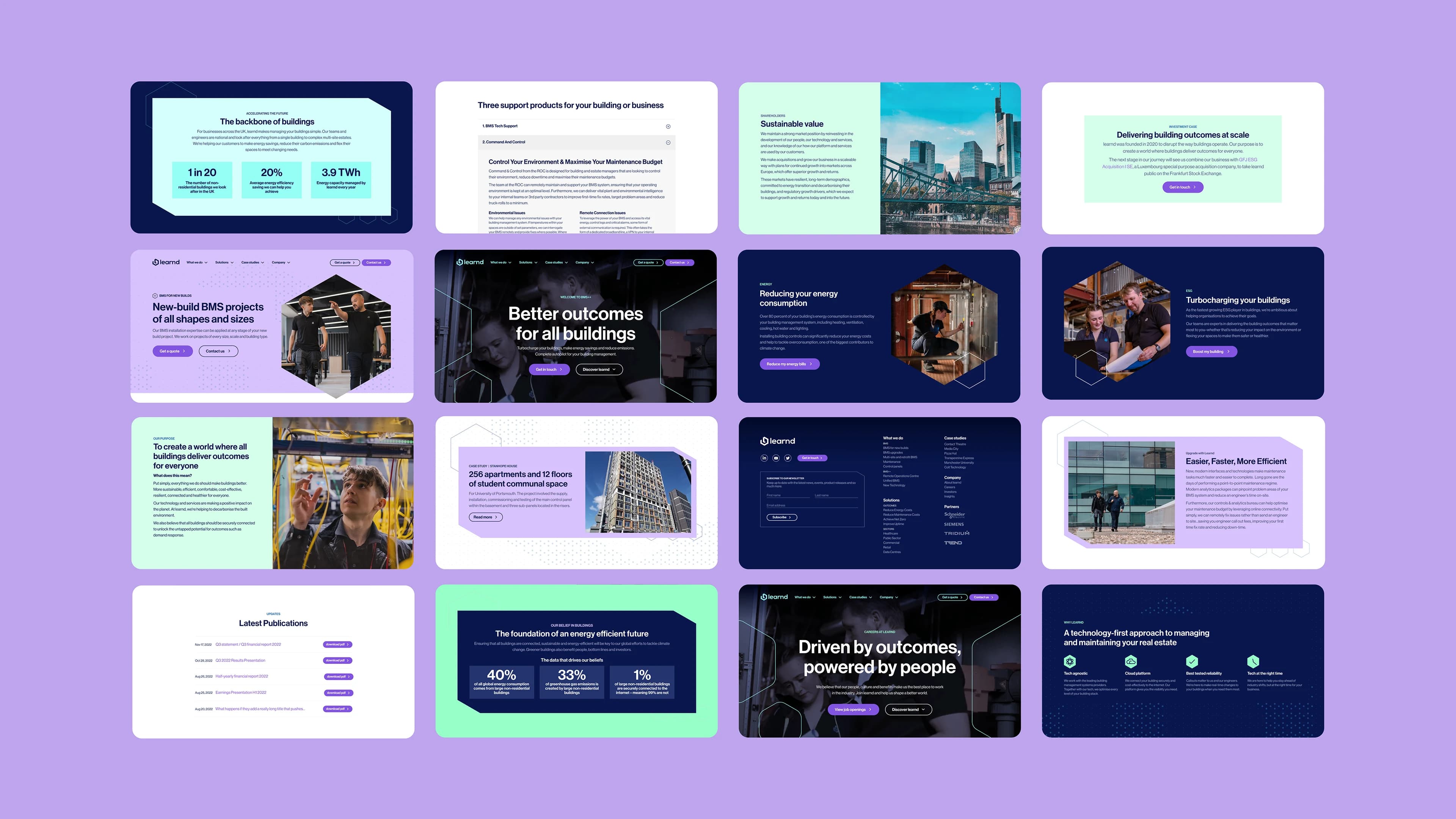Click the Tridium partner logo

[956, 533]
